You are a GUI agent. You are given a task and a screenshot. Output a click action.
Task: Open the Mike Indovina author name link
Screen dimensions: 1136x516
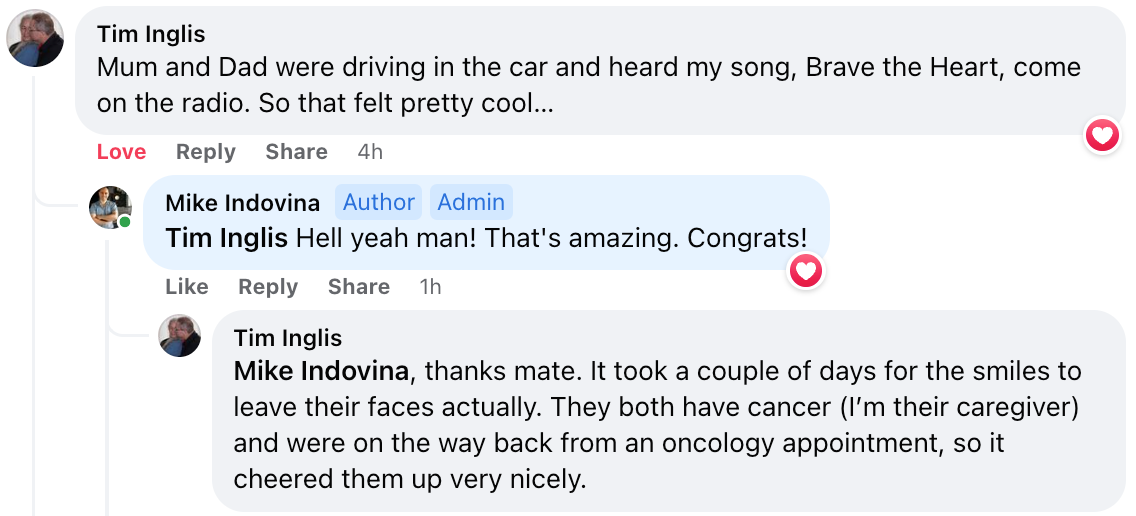pyautogui.click(x=242, y=203)
